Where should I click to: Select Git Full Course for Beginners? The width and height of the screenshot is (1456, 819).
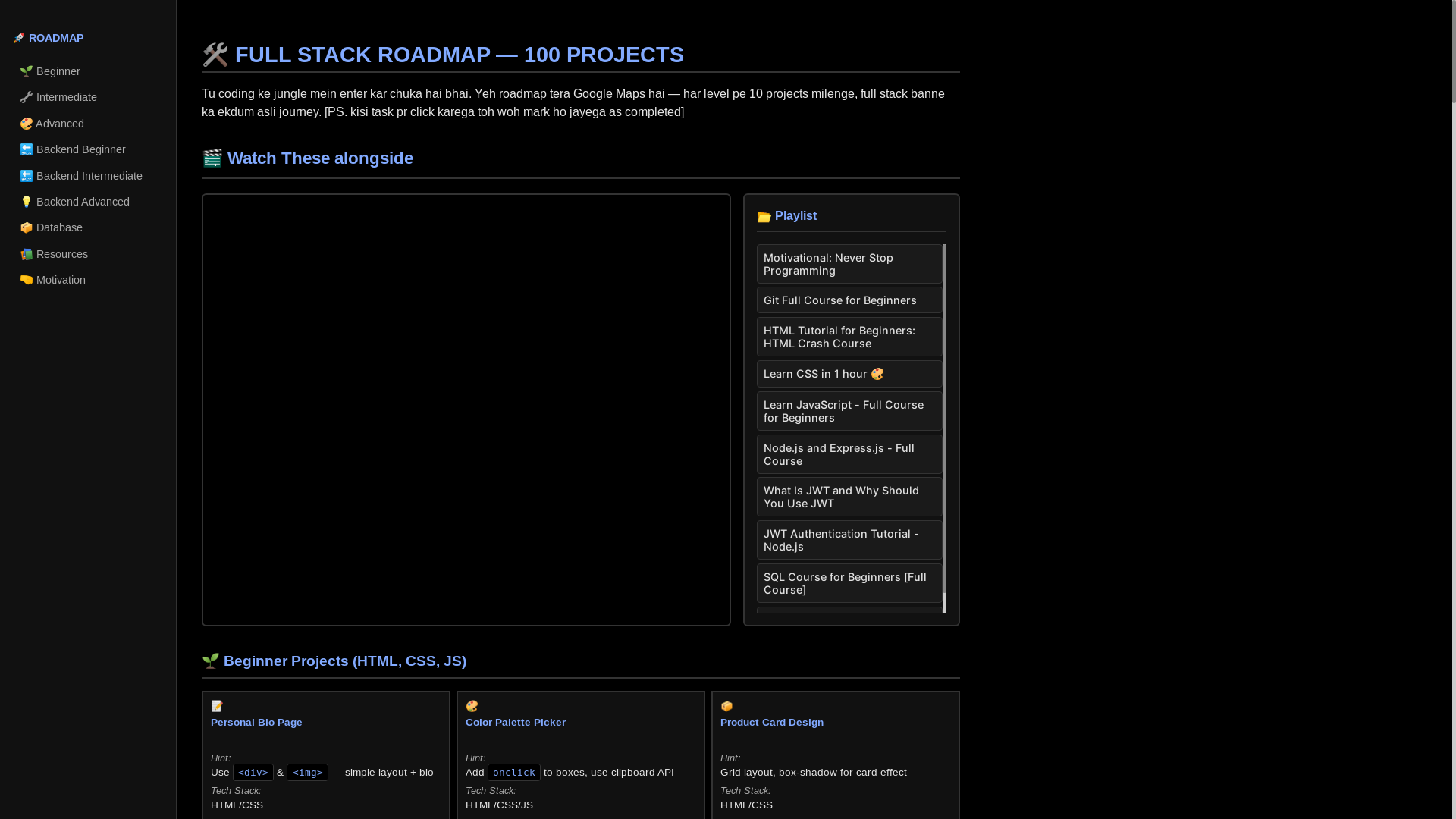(849, 300)
